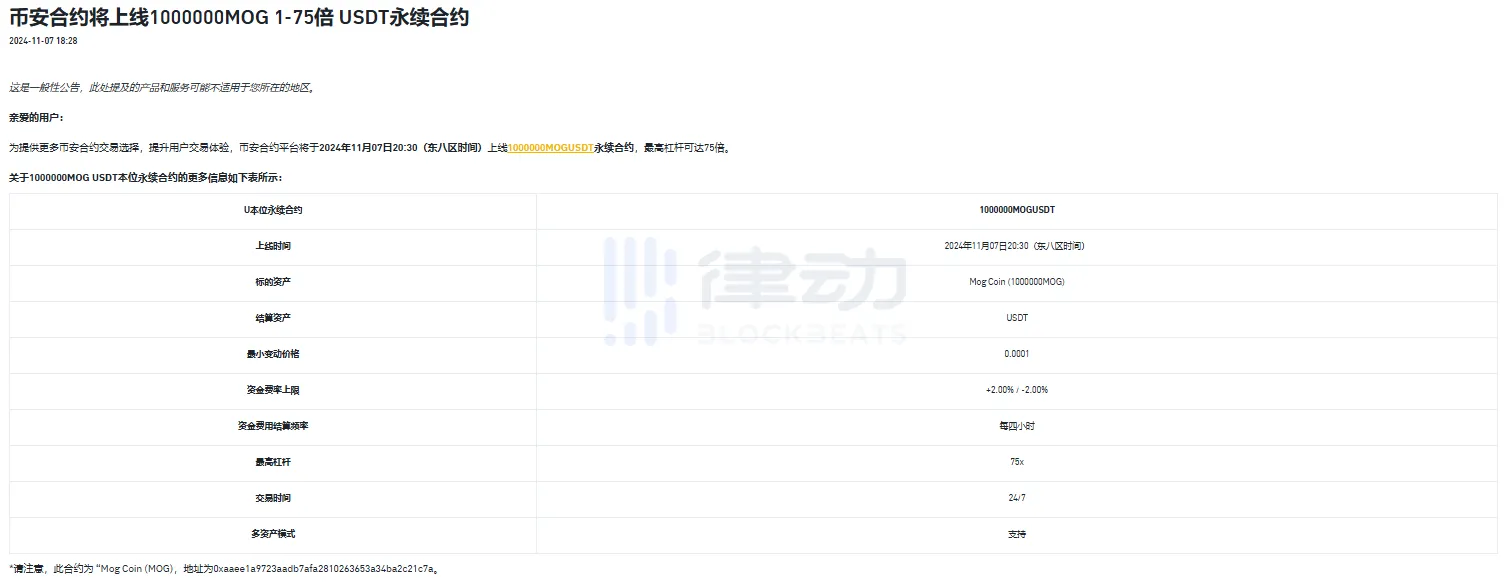
Task: Click the 'USDT' value cell
Action: click(1017, 318)
